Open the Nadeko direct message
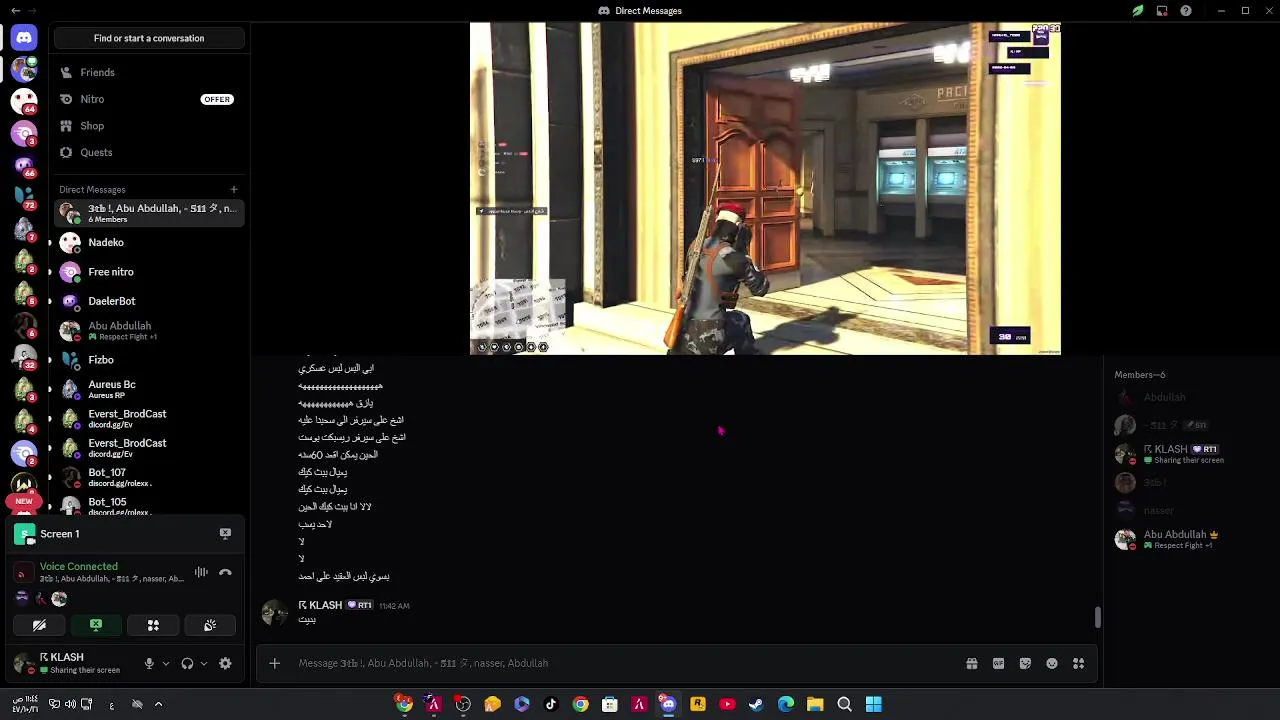The image size is (1280, 720). tap(149, 243)
